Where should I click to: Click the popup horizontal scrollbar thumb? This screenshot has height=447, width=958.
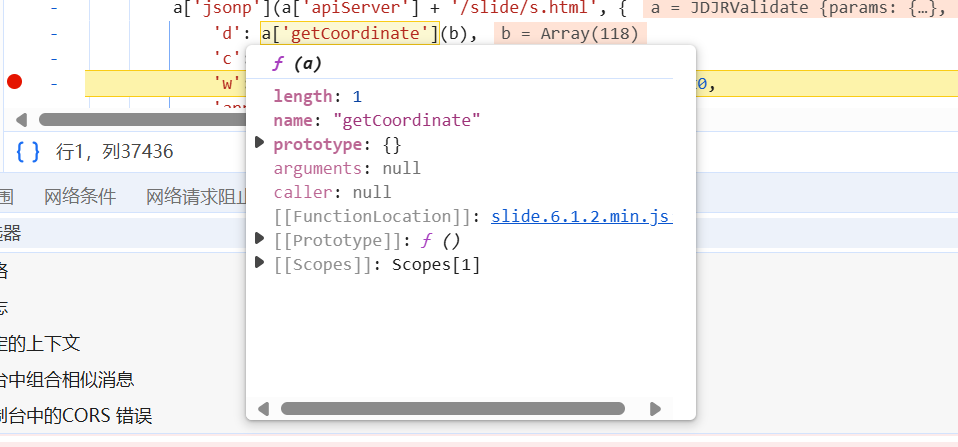(x=452, y=409)
